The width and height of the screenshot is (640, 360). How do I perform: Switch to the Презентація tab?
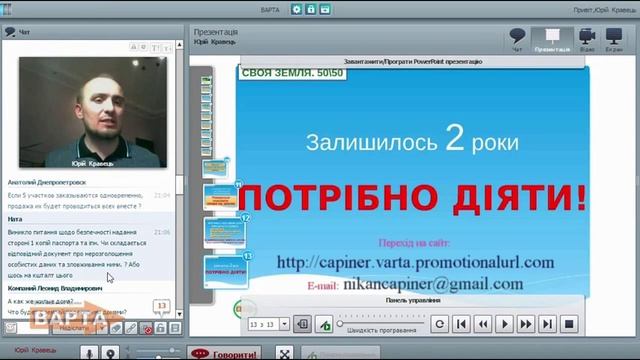coord(552,40)
